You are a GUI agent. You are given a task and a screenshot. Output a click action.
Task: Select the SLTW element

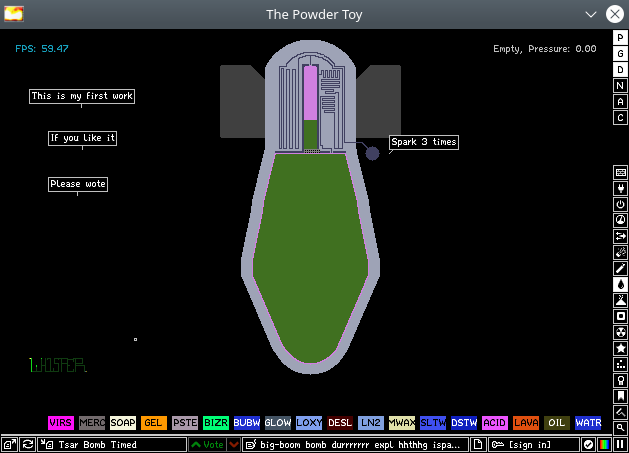[433, 423]
